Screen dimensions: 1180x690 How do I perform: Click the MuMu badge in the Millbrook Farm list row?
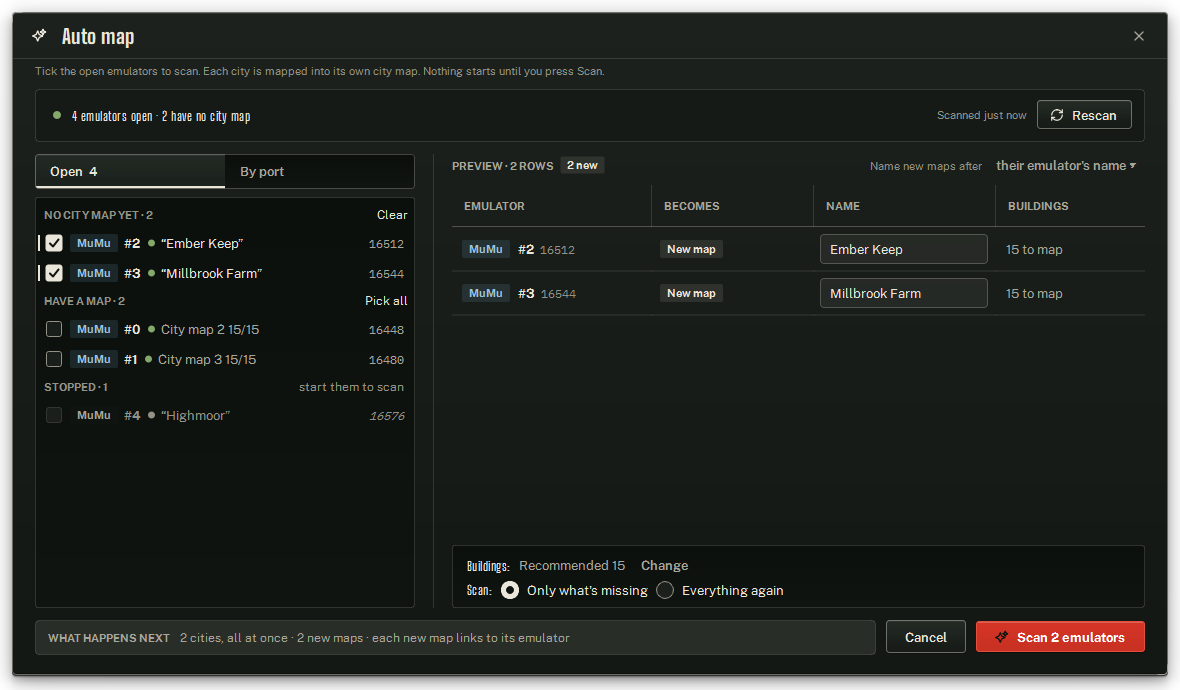tap(93, 273)
